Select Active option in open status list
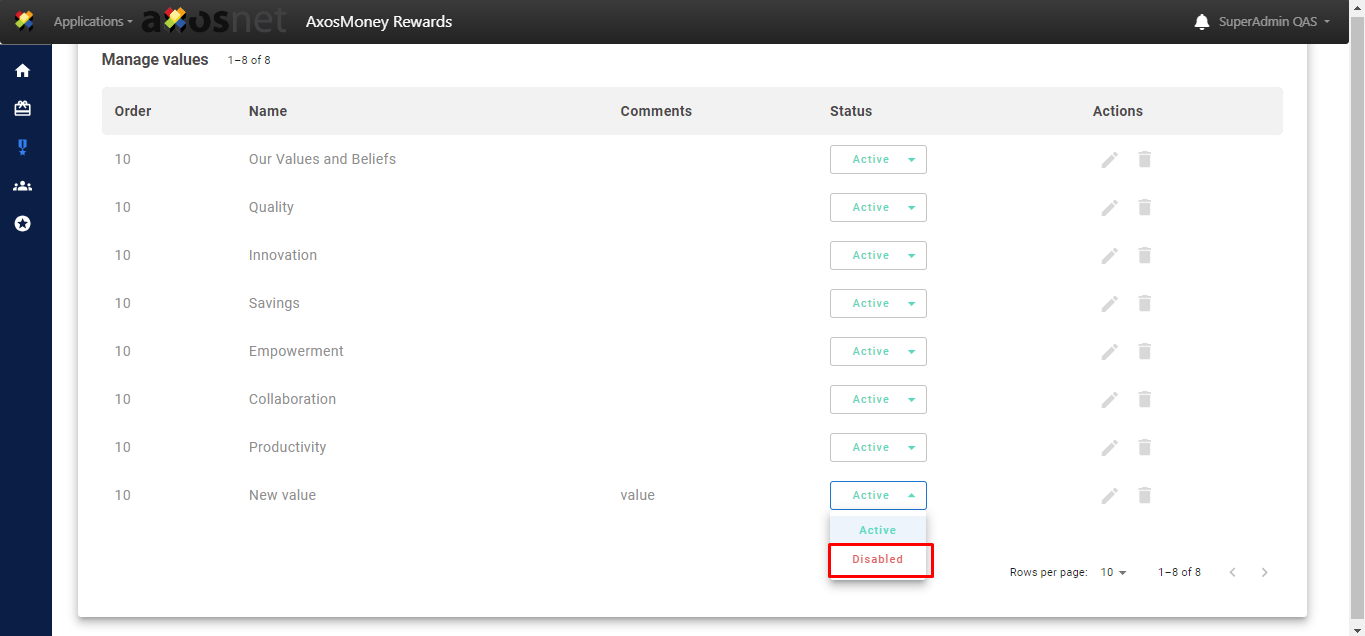The height and width of the screenshot is (636, 1365). [x=878, y=530]
